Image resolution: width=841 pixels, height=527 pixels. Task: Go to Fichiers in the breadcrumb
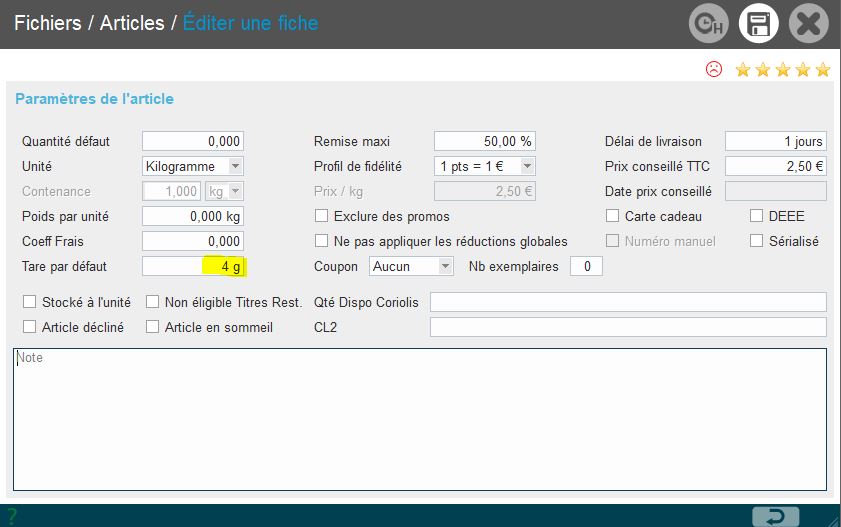46,22
